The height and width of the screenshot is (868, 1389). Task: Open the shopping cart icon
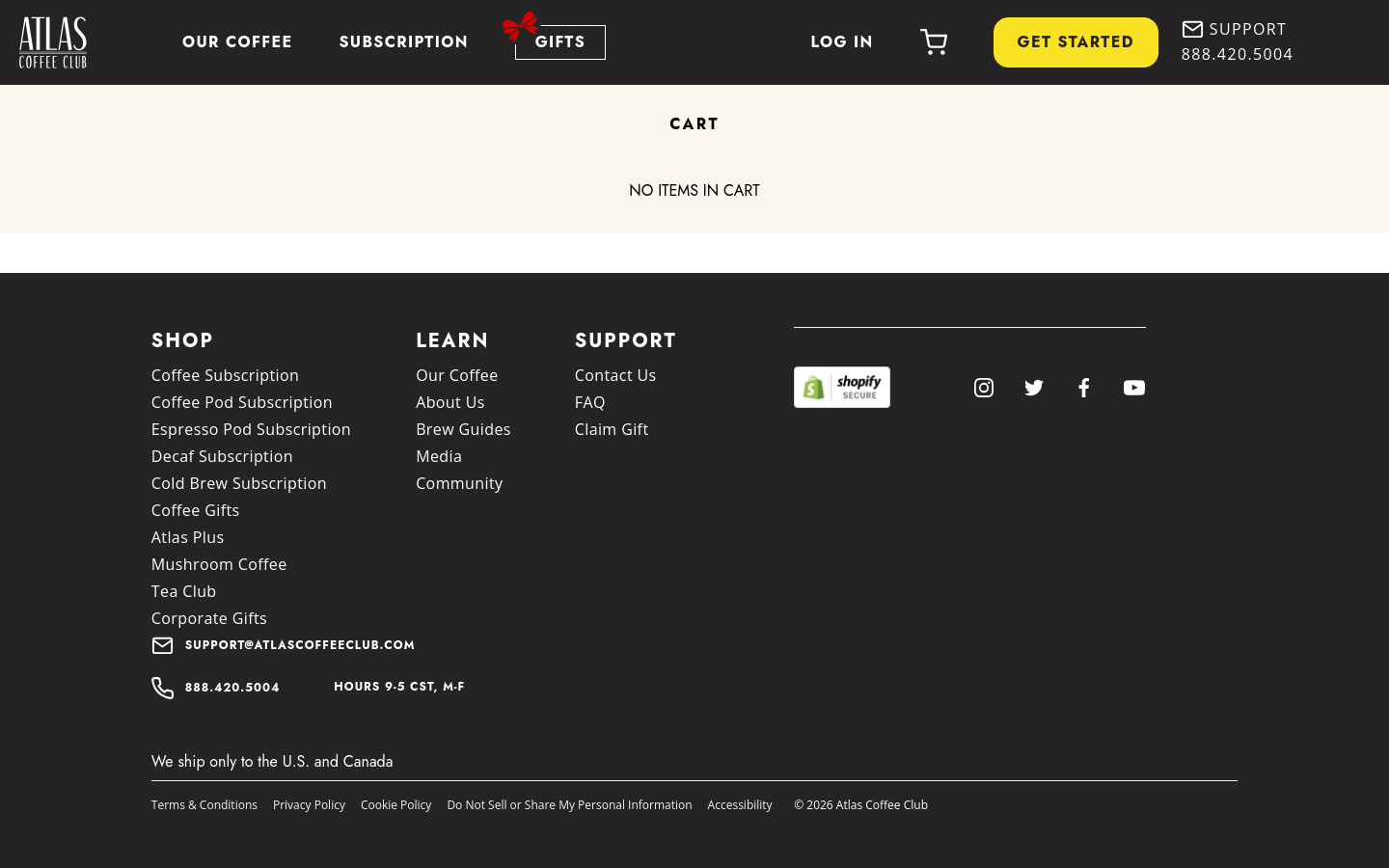[934, 41]
